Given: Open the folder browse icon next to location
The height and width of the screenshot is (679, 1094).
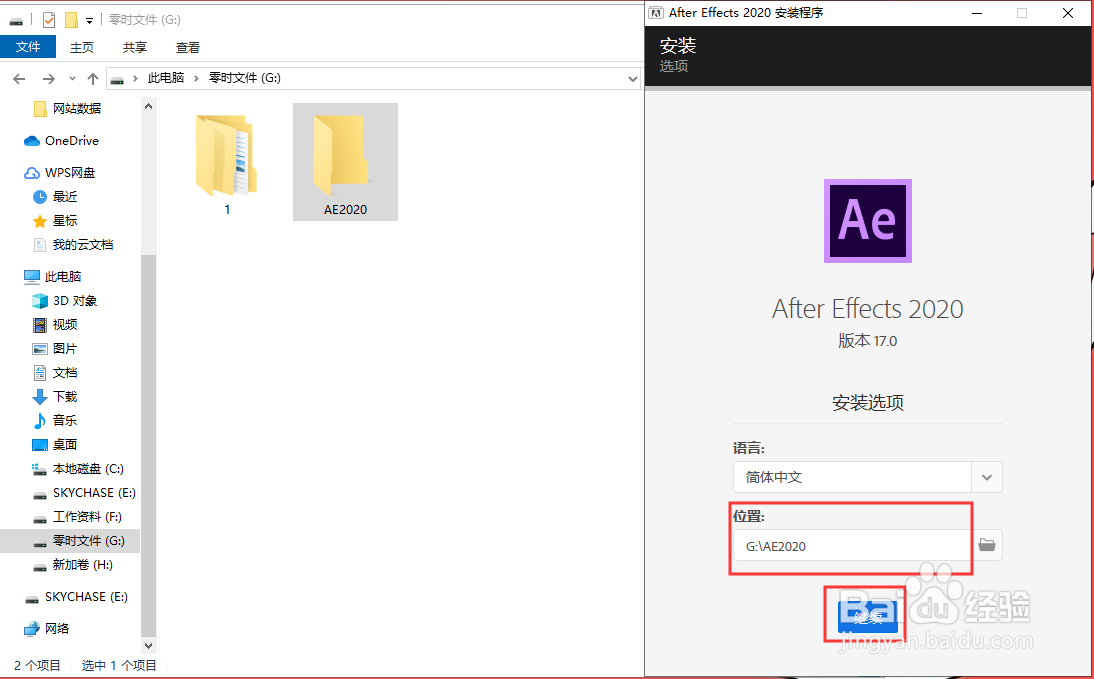Looking at the screenshot, I should 987,544.
